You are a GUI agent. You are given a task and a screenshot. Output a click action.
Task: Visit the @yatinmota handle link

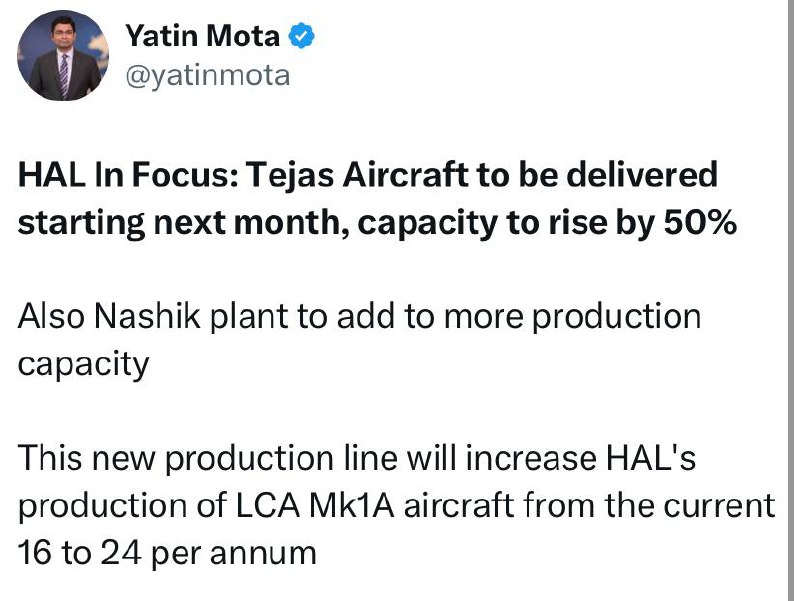click(208, 76)
